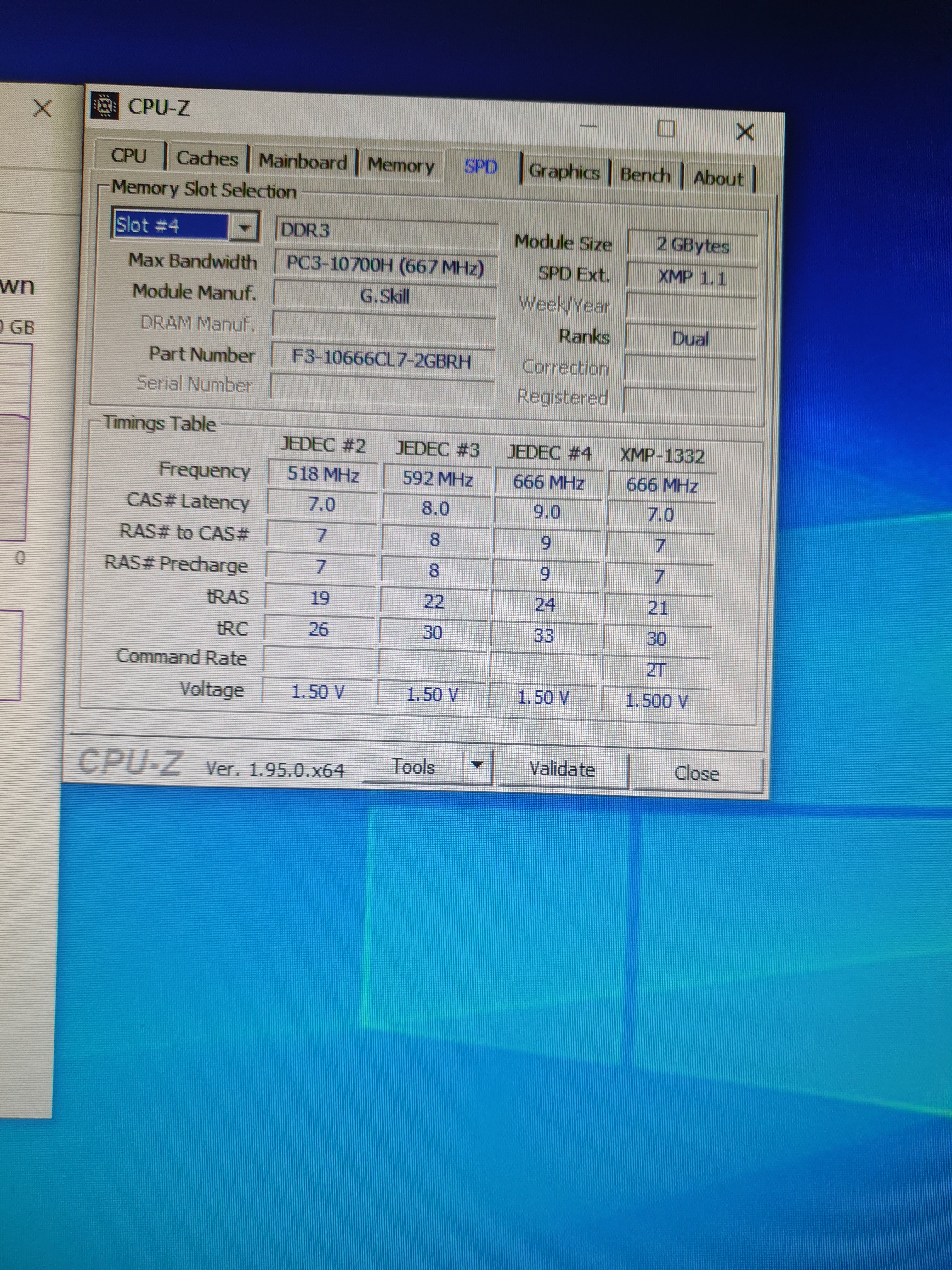Switch to the CPU tab
This screenshot has width=952, height=1270.
click(x=129, y=156)
